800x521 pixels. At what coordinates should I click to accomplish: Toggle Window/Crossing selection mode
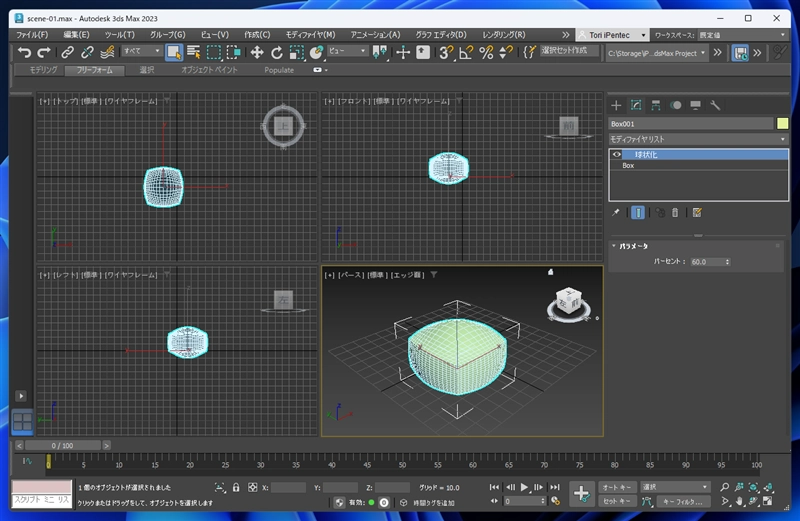(234, 52)
